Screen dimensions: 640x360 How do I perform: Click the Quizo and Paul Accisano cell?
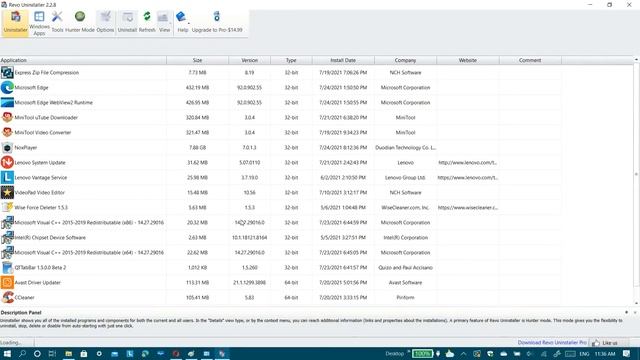pos(405,267)
